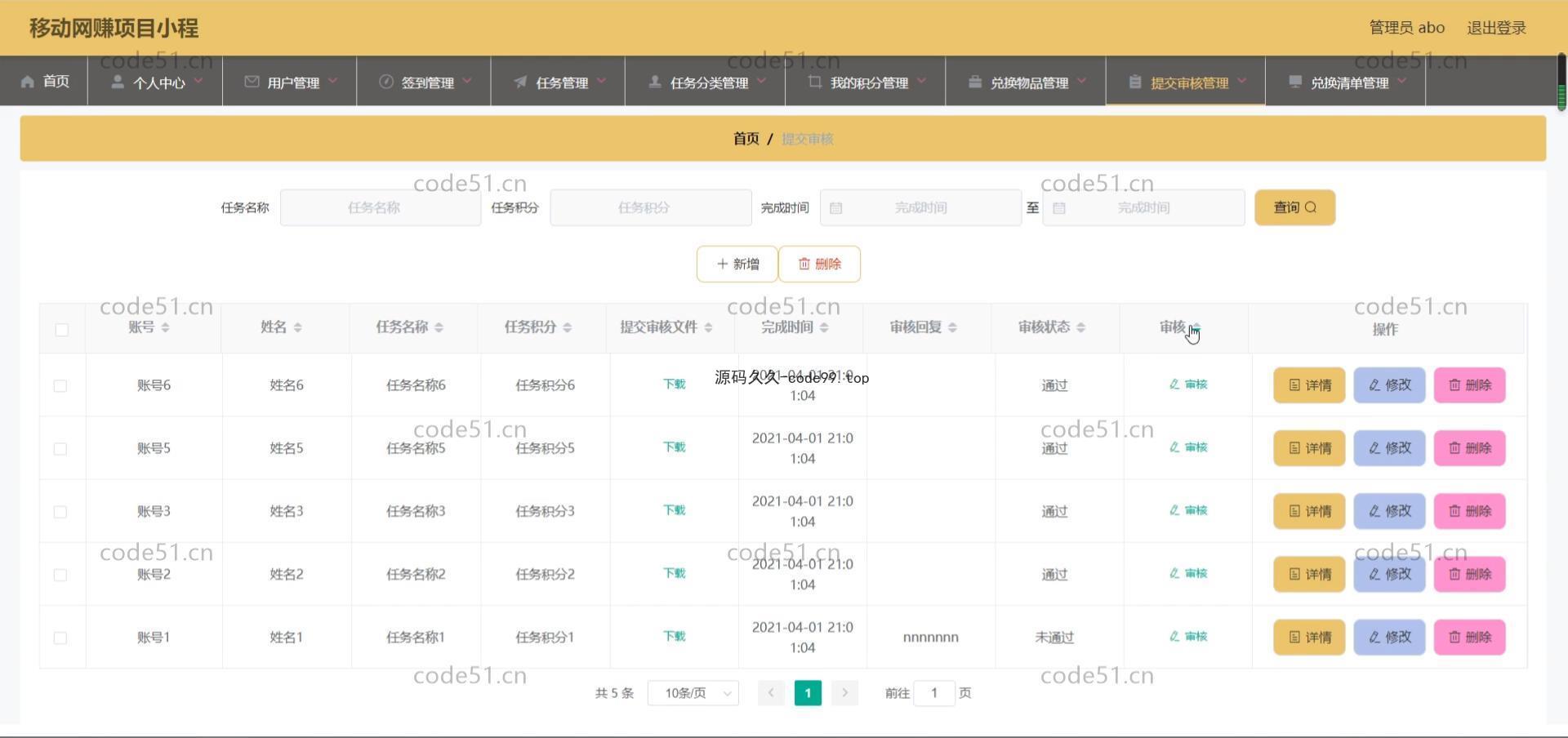
Task: Expand the 任务管理 menu chevron
Action: (602, 81)
